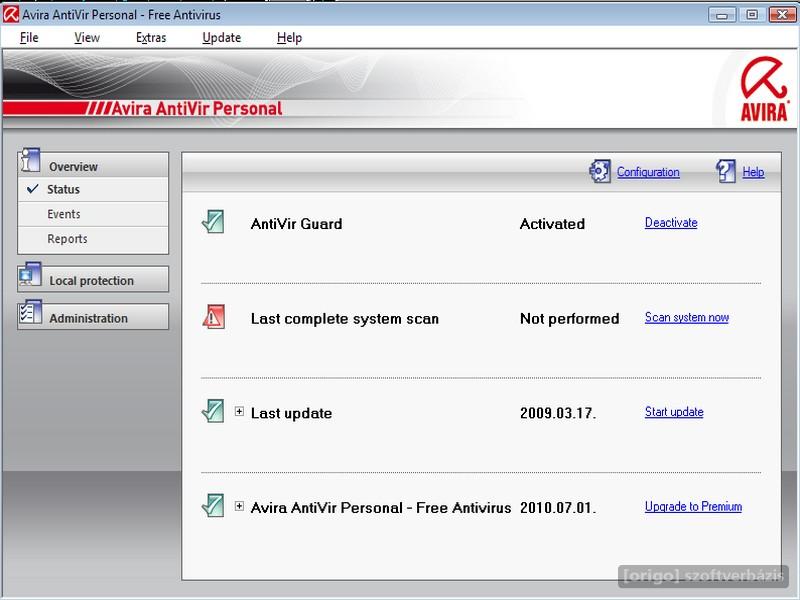This screenshot has height=600, width=800.
Task: Open the Configuration link
Action: tap(648, 172)
